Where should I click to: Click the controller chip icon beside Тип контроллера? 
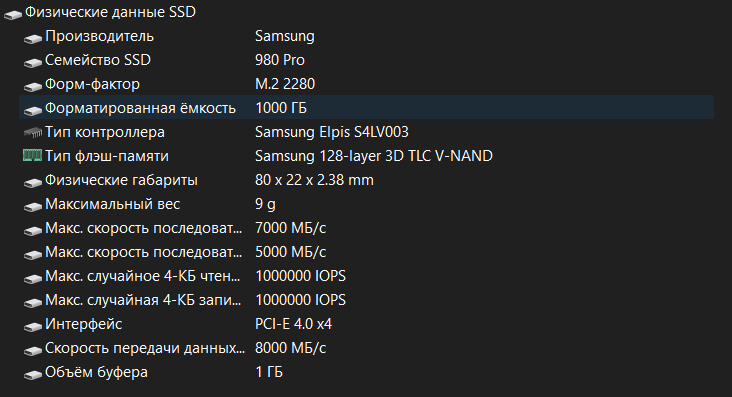click(33, 133)
